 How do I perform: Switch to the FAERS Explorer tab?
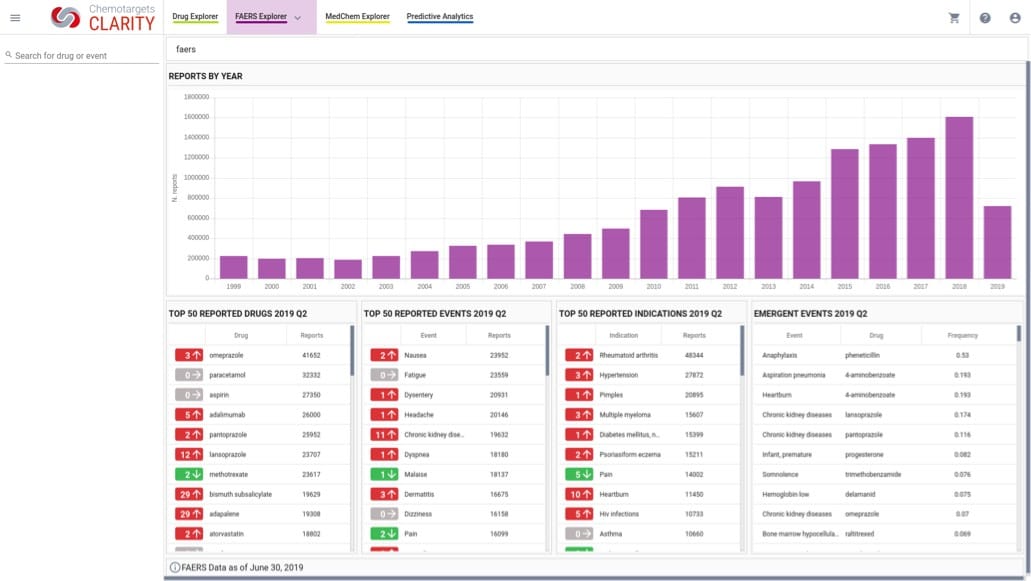pyautogui.click(x=261, y=16)
